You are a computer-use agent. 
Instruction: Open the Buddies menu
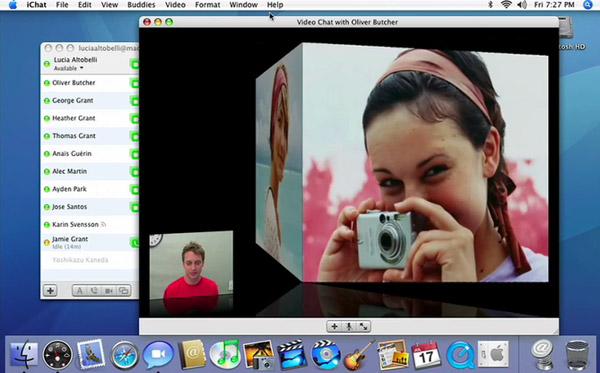tap(141, 5)
